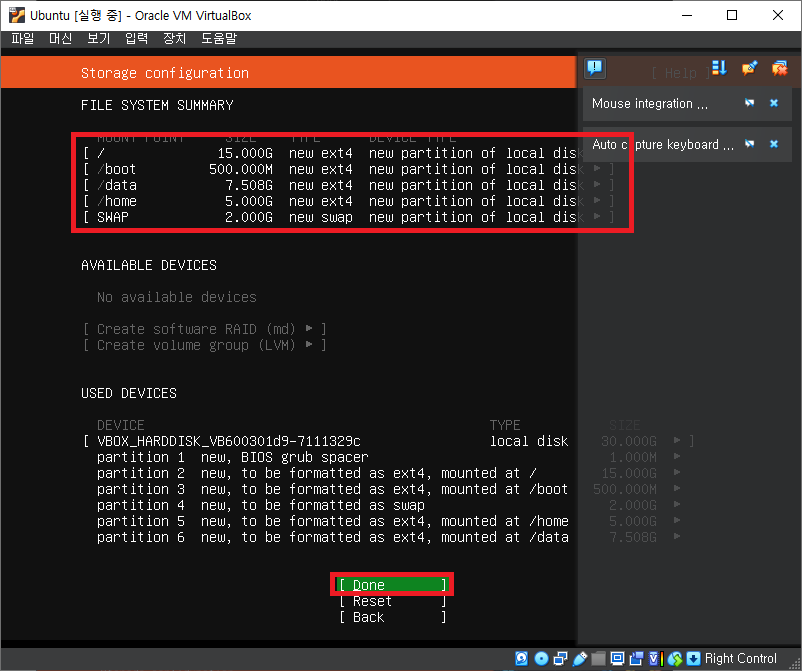Expand the /boot mount point row arrow
Image resolution: width=802 pixels, height=671 pixels.
coord(597,168)
